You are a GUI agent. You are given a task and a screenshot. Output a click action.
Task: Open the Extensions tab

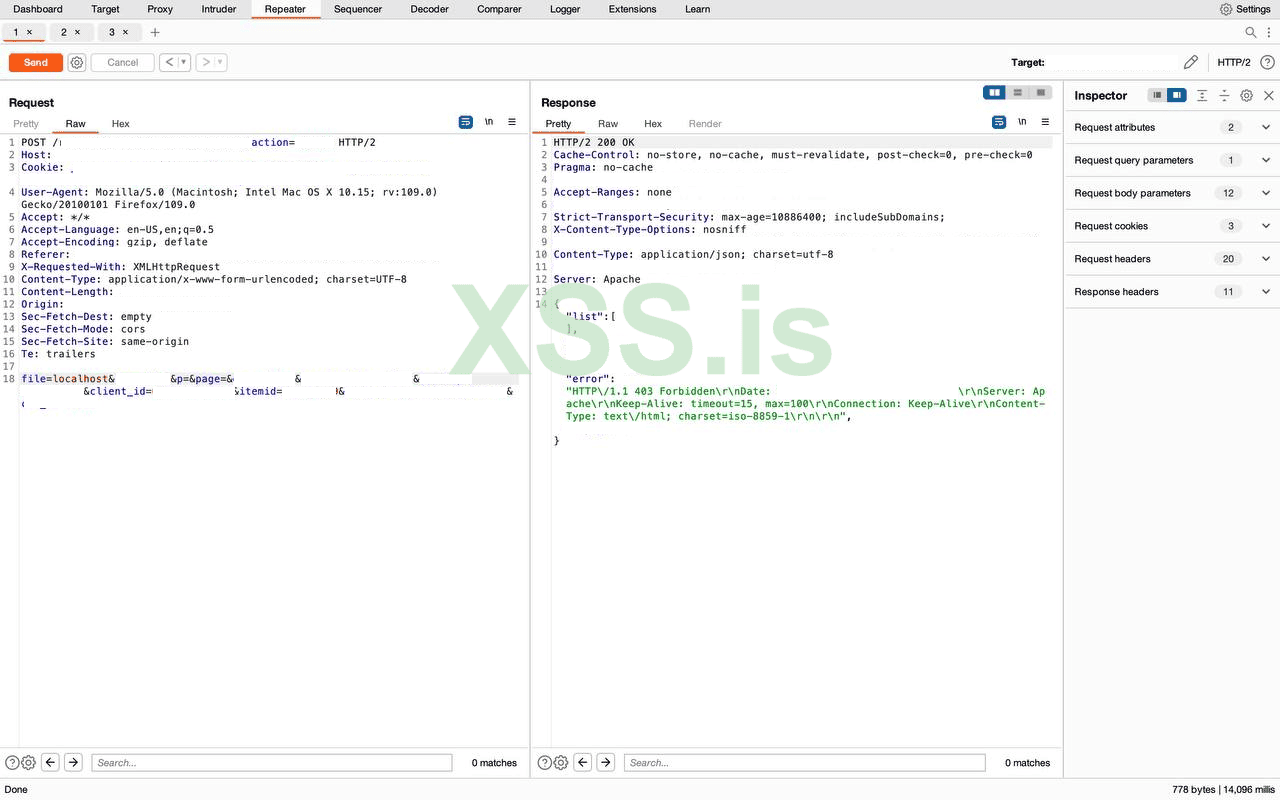[x=633, y=9]
